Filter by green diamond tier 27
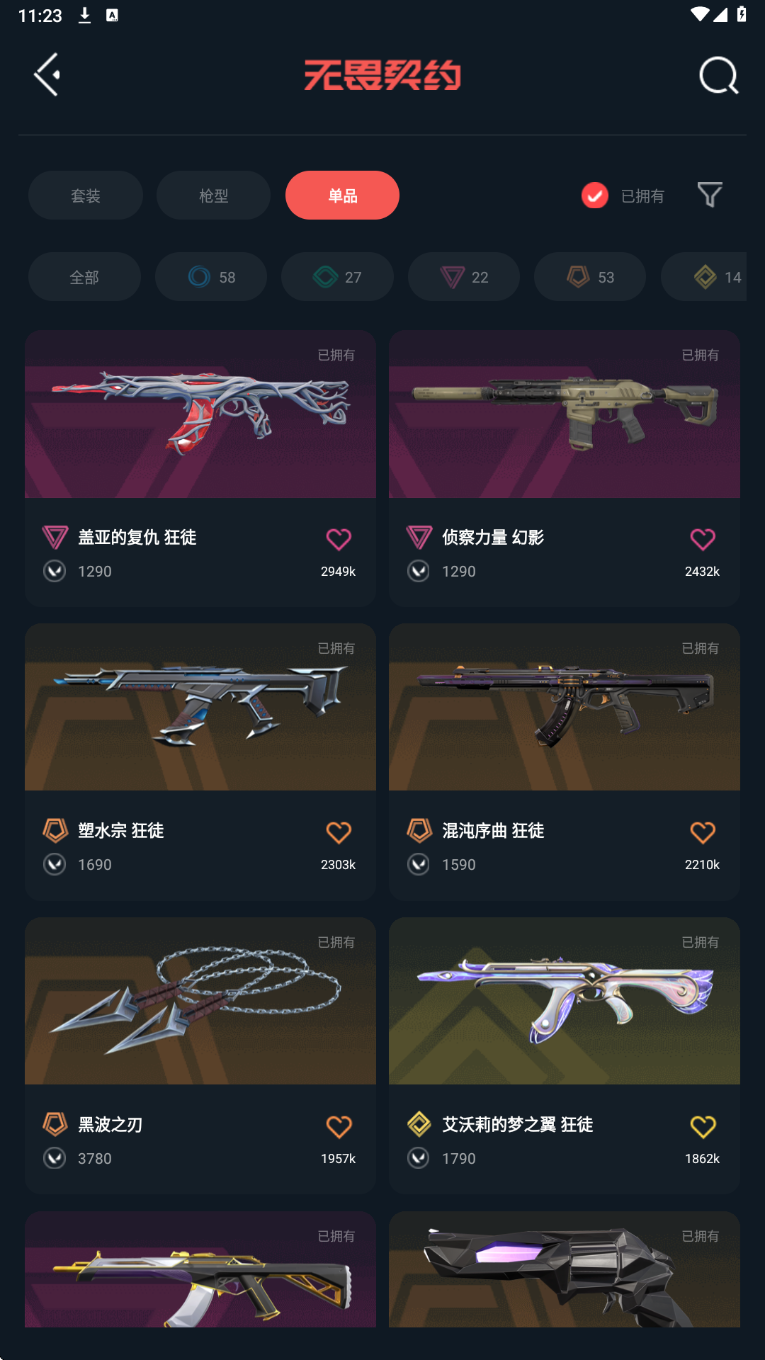Viewport: 765px width, 1360px height. tap(337, 277)
